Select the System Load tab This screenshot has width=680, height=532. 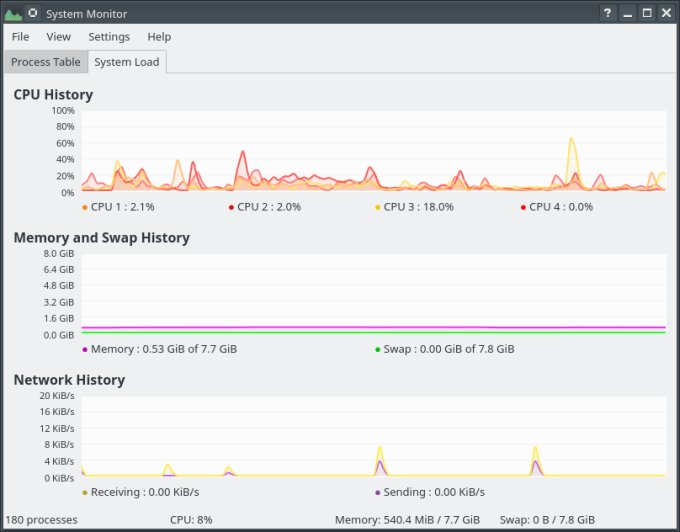(127, 62)
